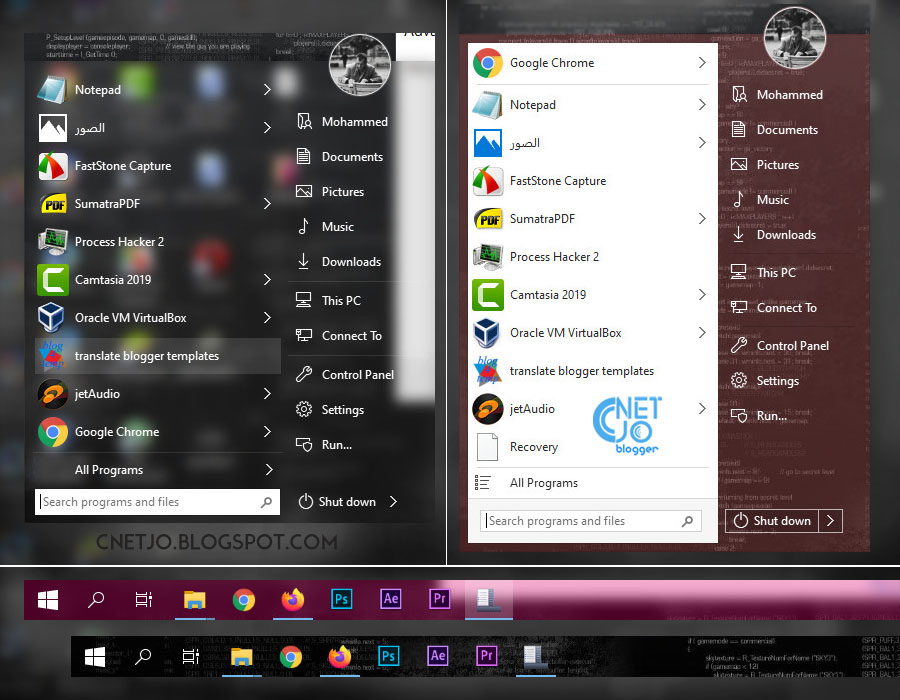900x700 pixels.
Task: Open After Effects on the pink taskbar
Action: tap(391, 600)
